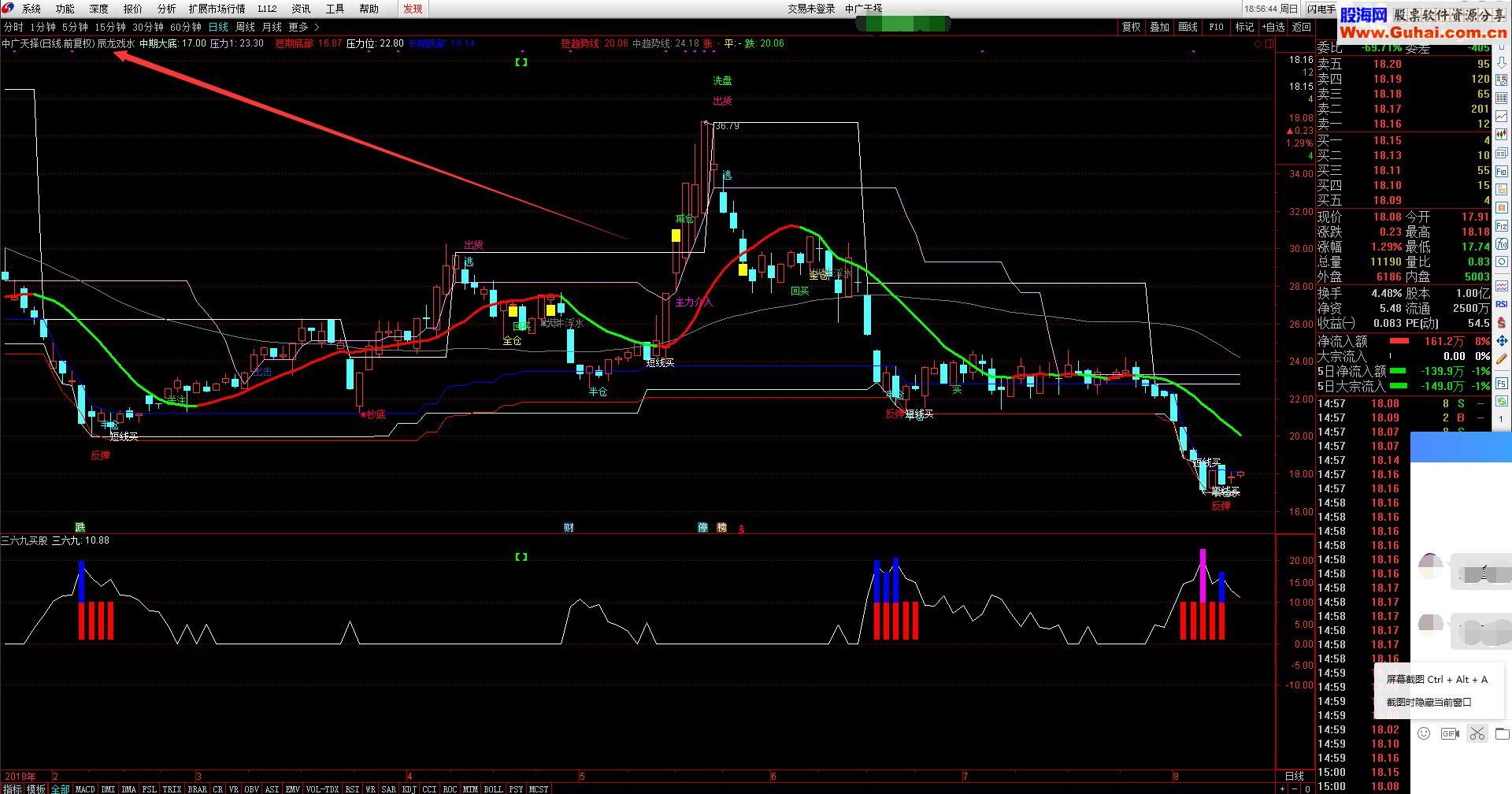This screenshot has width=1512, height=794.
Task: Toggle 截图时隐藏当前窗口 option
Action: pyautogui.click(x=1429, y=702)
